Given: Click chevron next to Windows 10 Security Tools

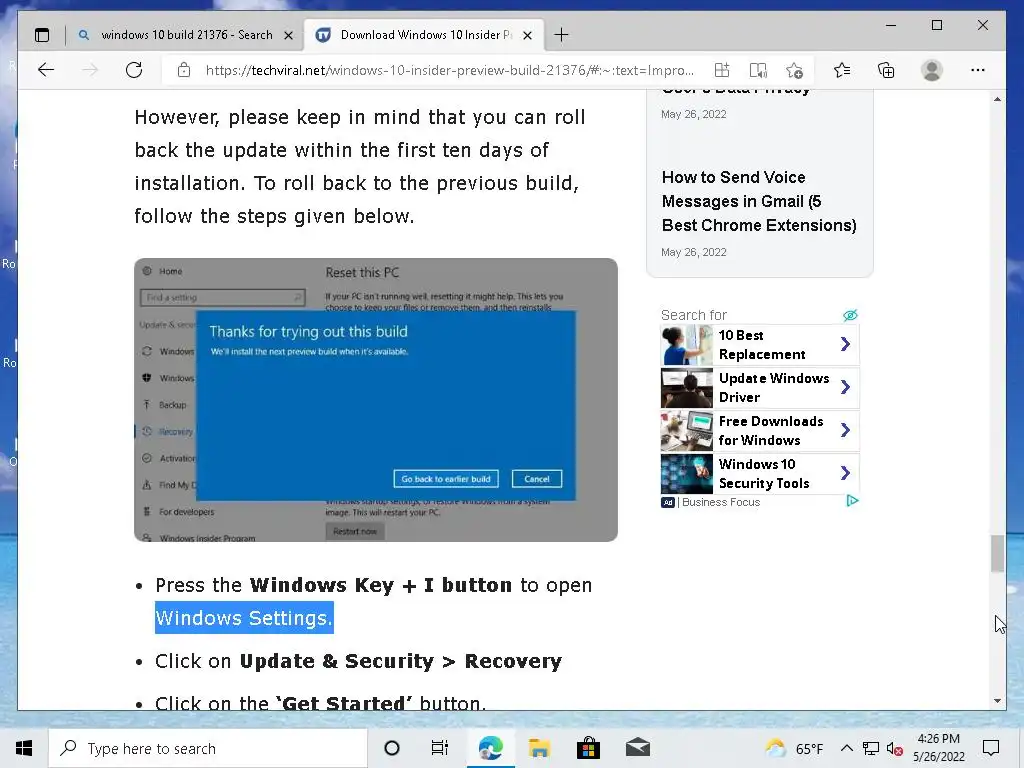Looking at the screenshot, I should [846, 473].
